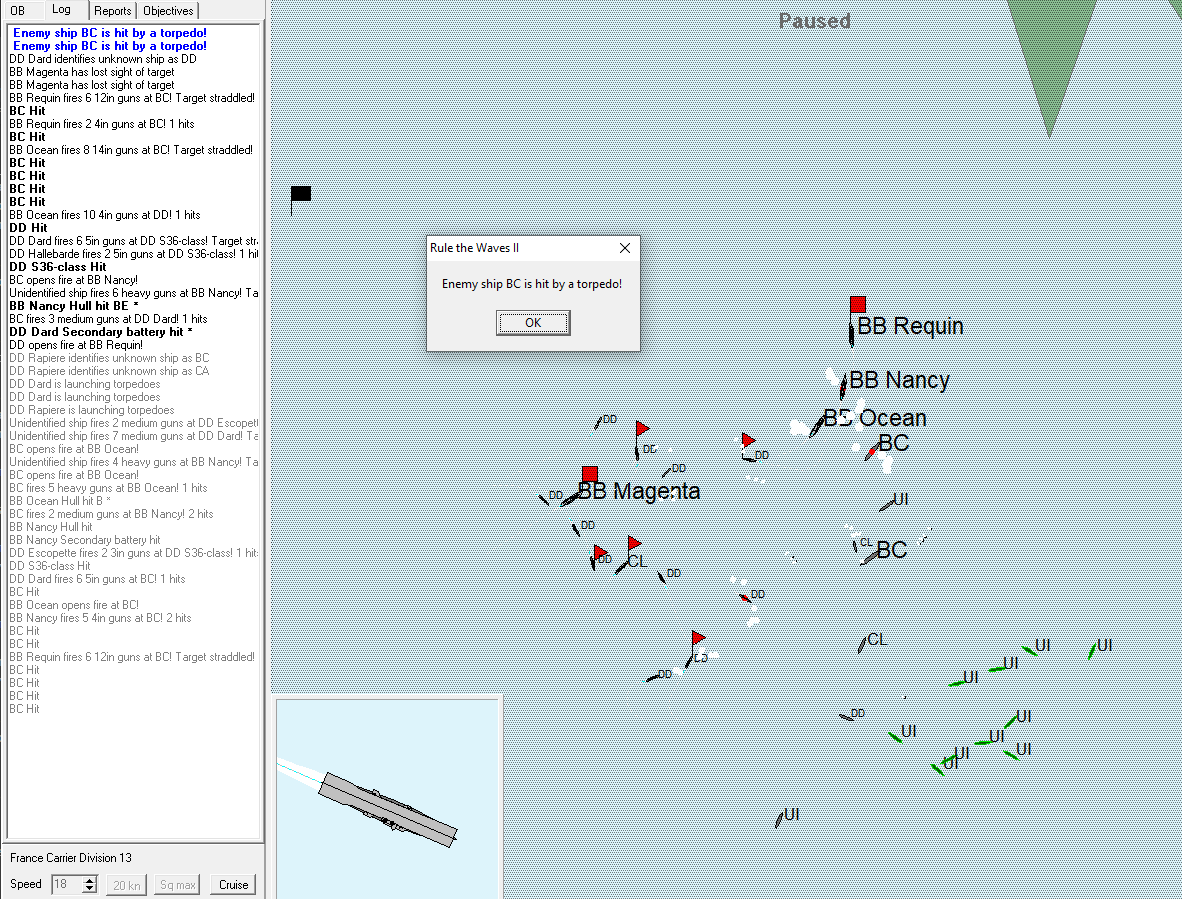Click the ship top-view thumbnail
1182x899 pixels.
[x=388, y=799]
